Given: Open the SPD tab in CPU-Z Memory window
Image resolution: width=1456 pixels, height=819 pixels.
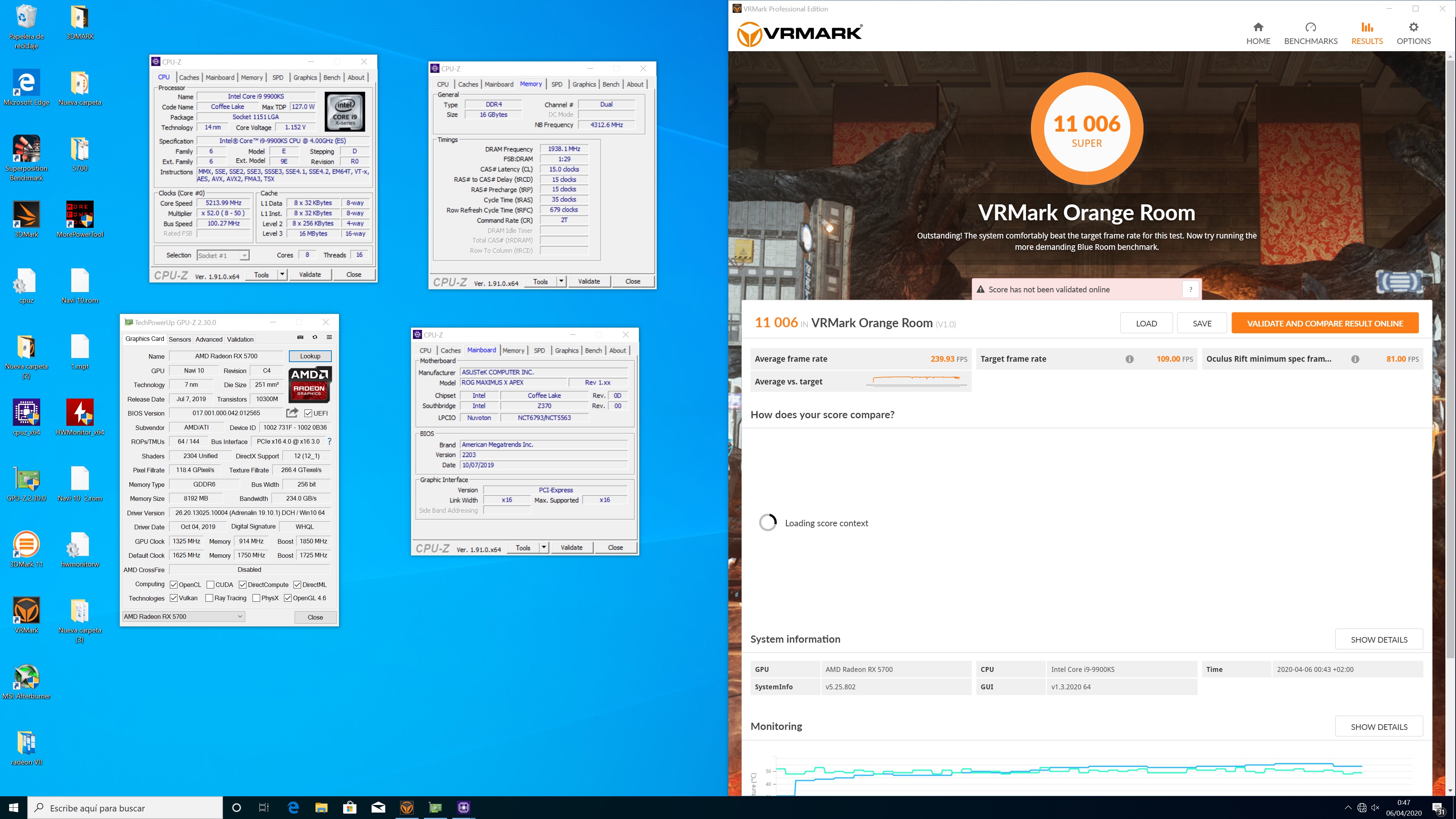Looking at the screenshot, I should (557, 84).
